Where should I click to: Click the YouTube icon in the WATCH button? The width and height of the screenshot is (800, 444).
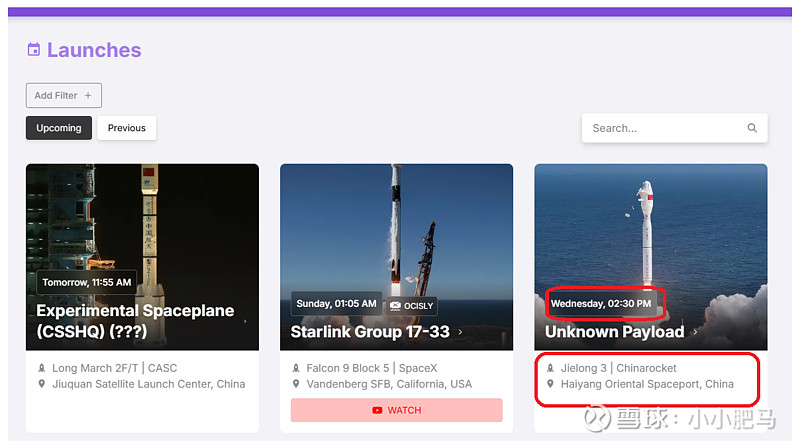tap(377, 410)
